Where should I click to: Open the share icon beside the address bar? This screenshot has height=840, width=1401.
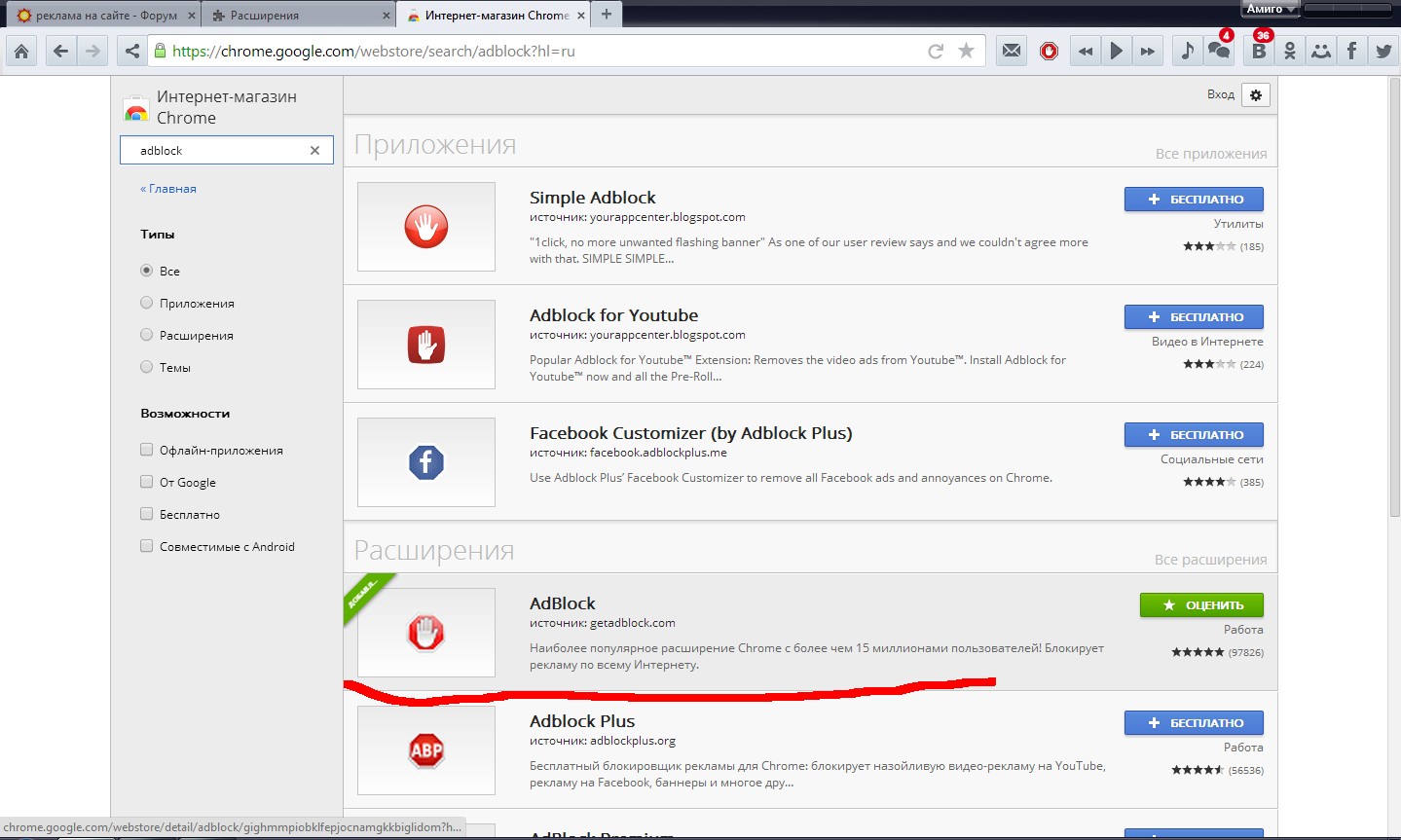[x=132, y=51]
